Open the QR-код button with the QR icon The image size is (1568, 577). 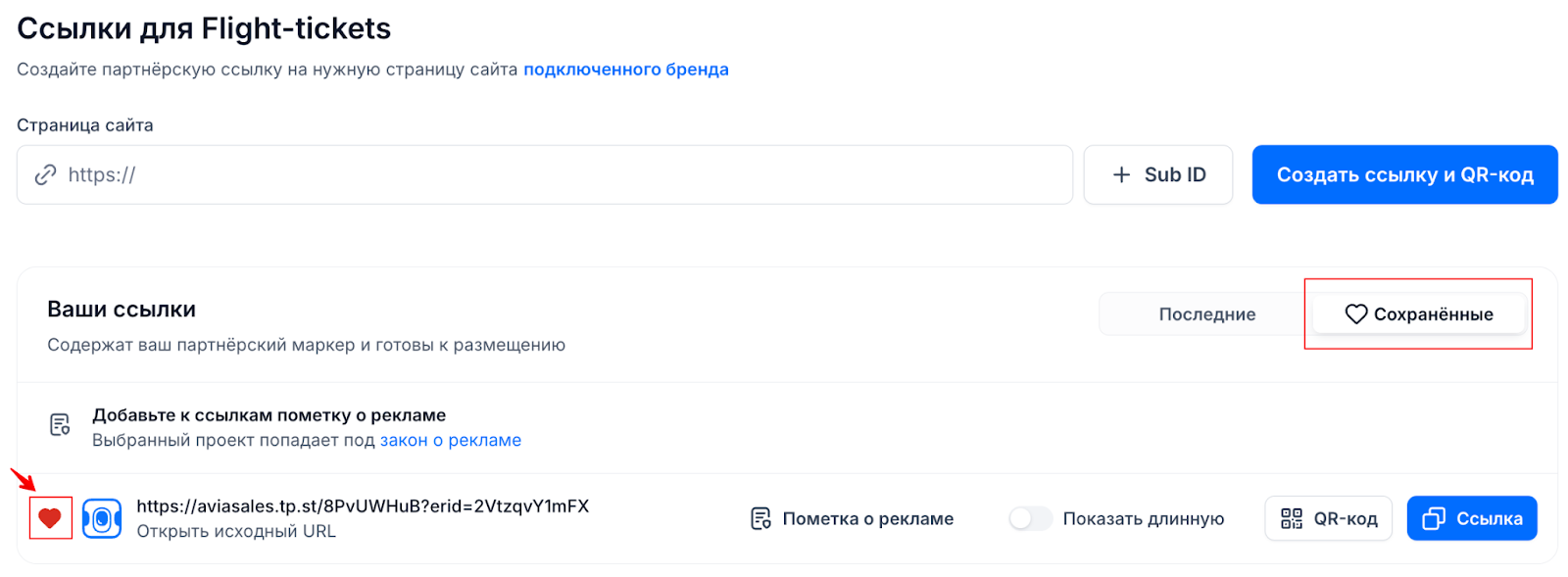pos(1328,518)
